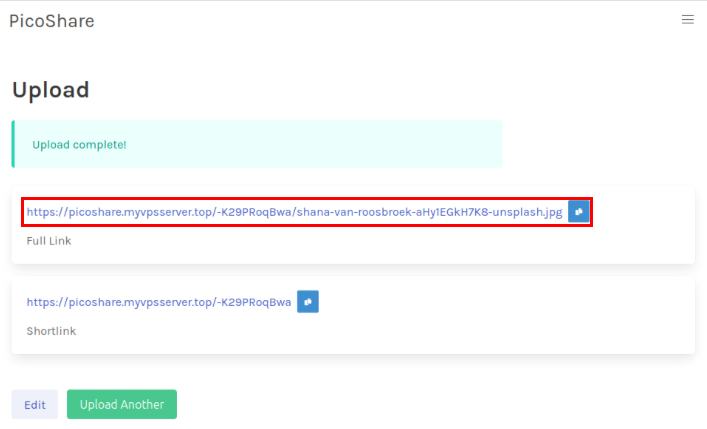Copy the Full Link to clipboard
707x429 pixels.
click(578, 212)
